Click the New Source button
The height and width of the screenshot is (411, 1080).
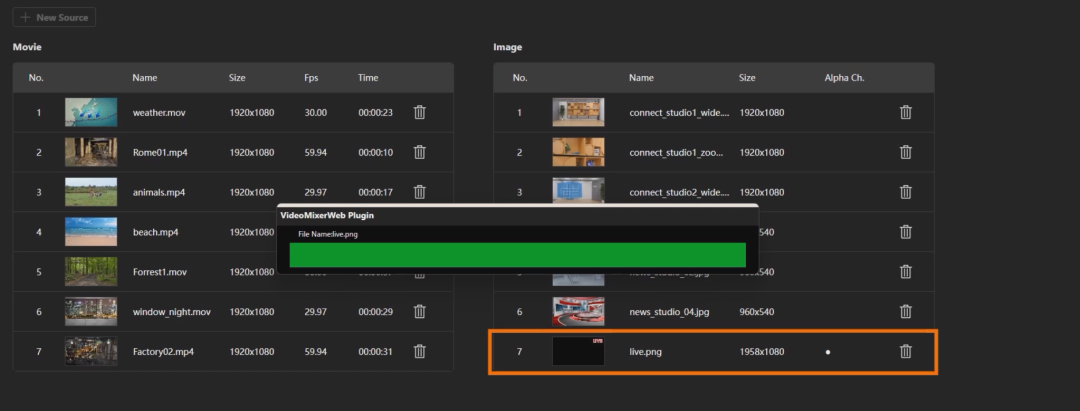pyautogui.click(x=54, y=17)
